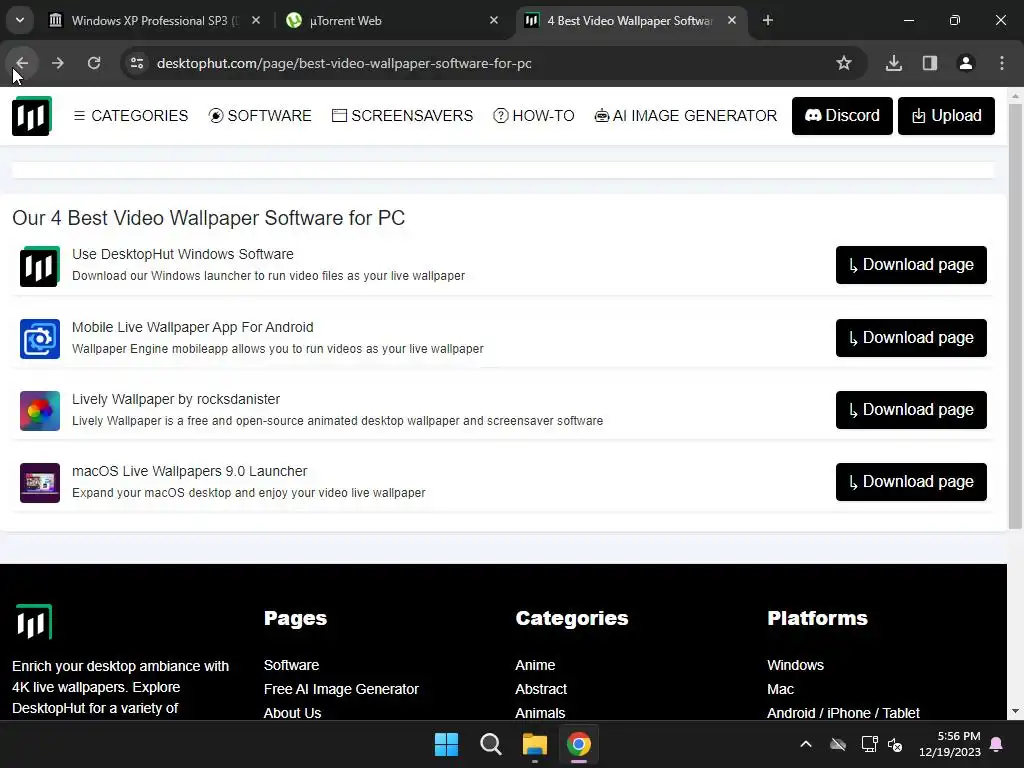
Task: Open Download page for Lively Wallpaper
Action: click(911, 409)
